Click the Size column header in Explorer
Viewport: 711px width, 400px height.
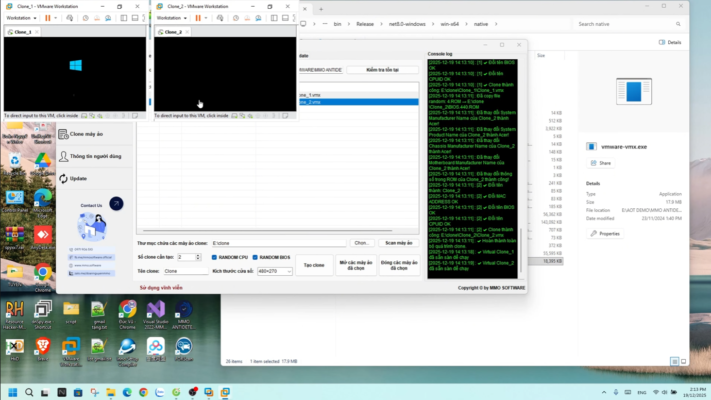click(x=541, y=55)
